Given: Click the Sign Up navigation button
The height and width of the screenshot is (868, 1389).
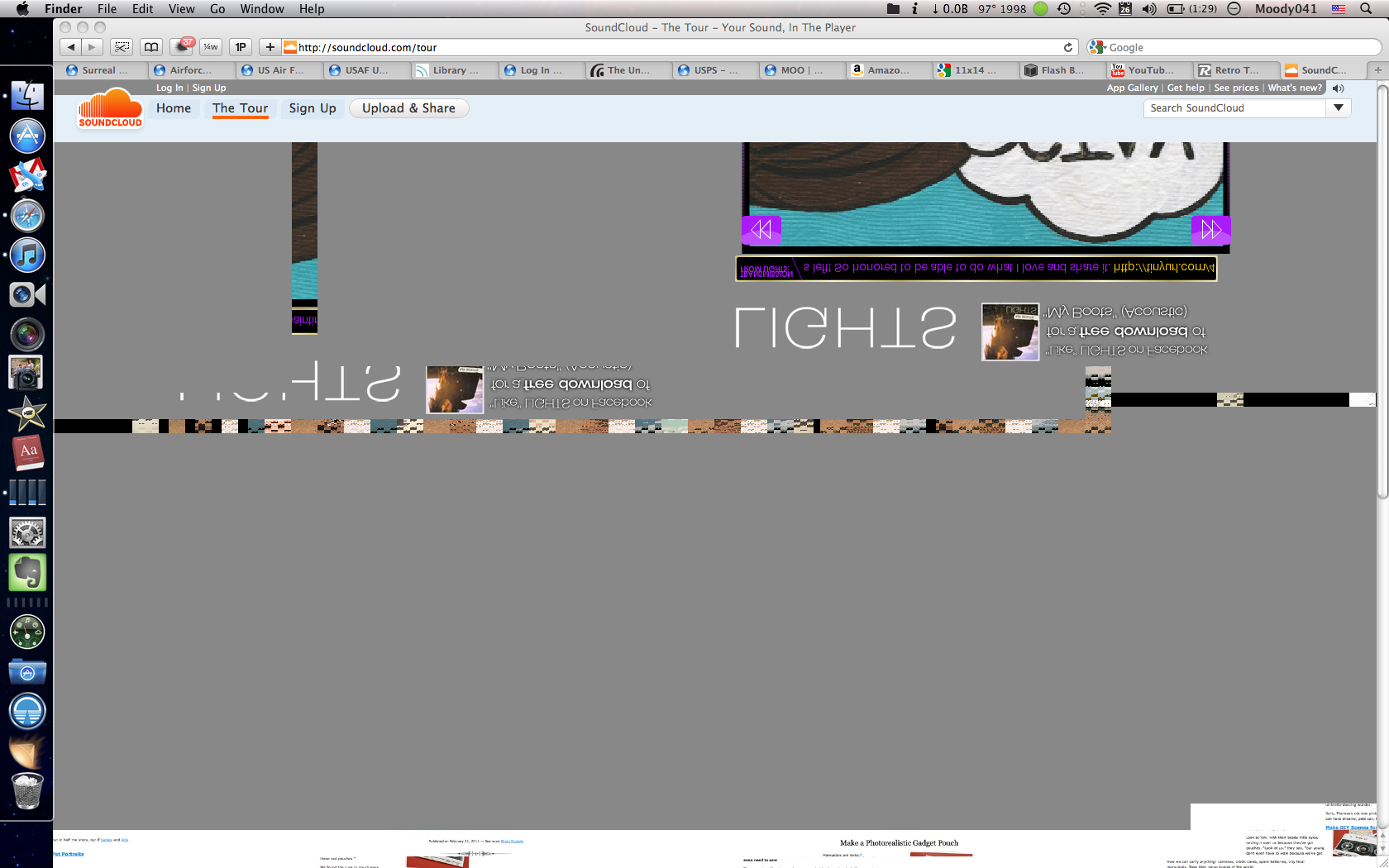Looking at the screenshot, I should click(313, 108).
